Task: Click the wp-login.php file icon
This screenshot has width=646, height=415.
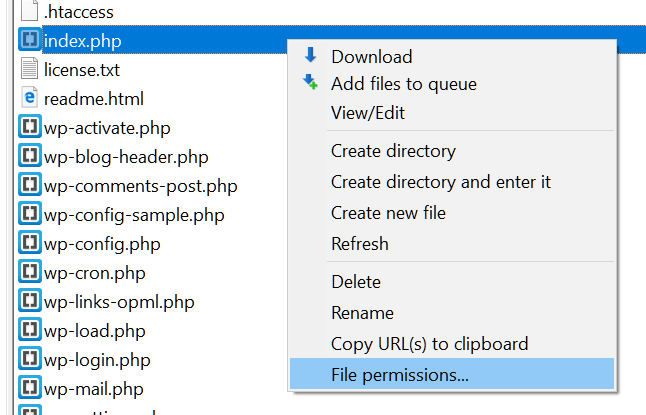Action: click(x=30, y=358)
